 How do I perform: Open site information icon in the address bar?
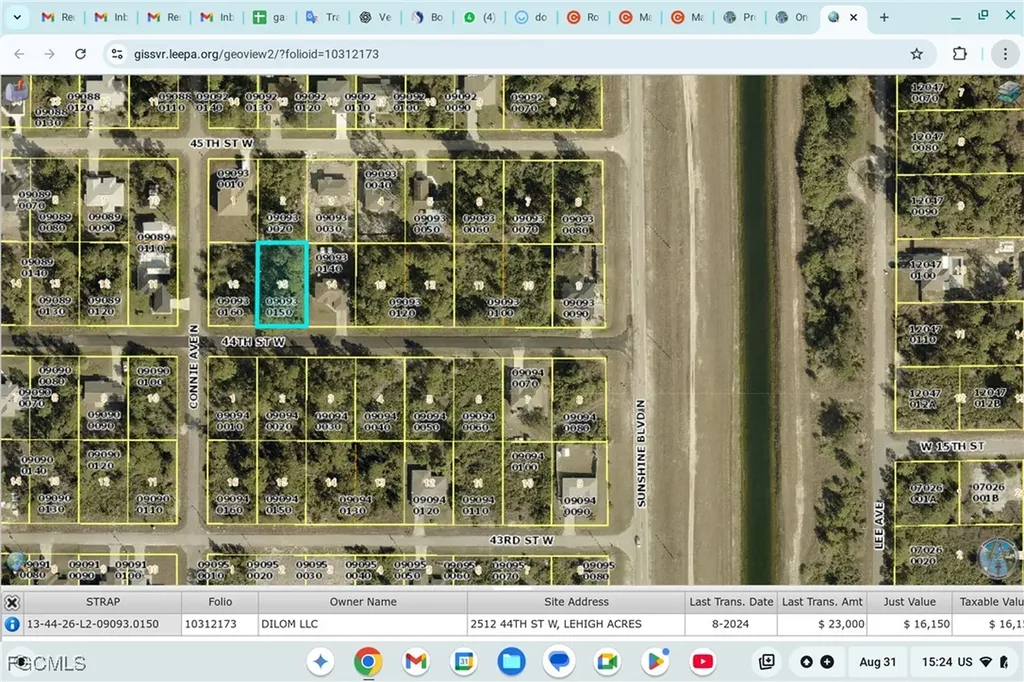(x=119, y=54)
